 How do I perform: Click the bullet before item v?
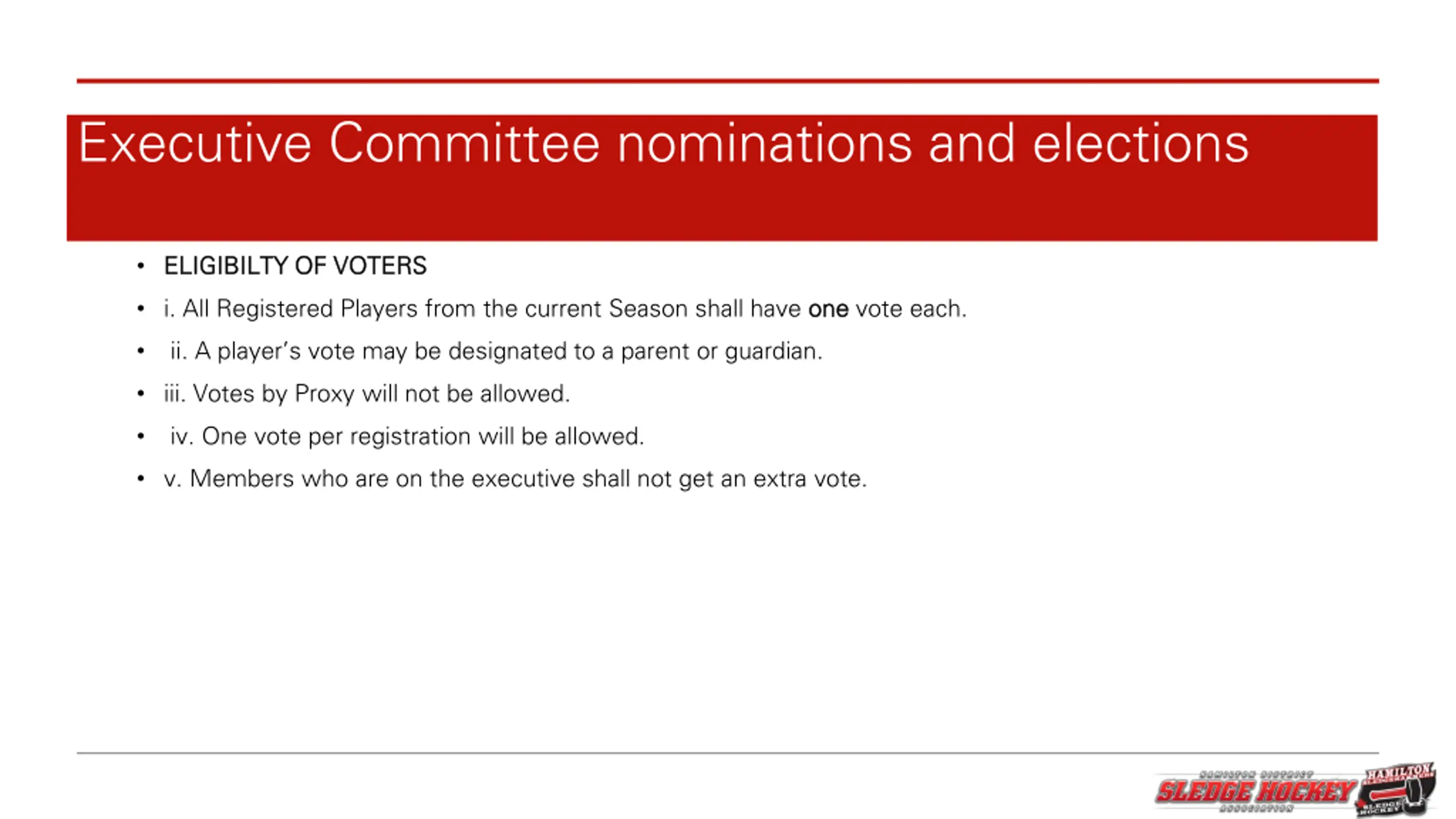[141, 479]
